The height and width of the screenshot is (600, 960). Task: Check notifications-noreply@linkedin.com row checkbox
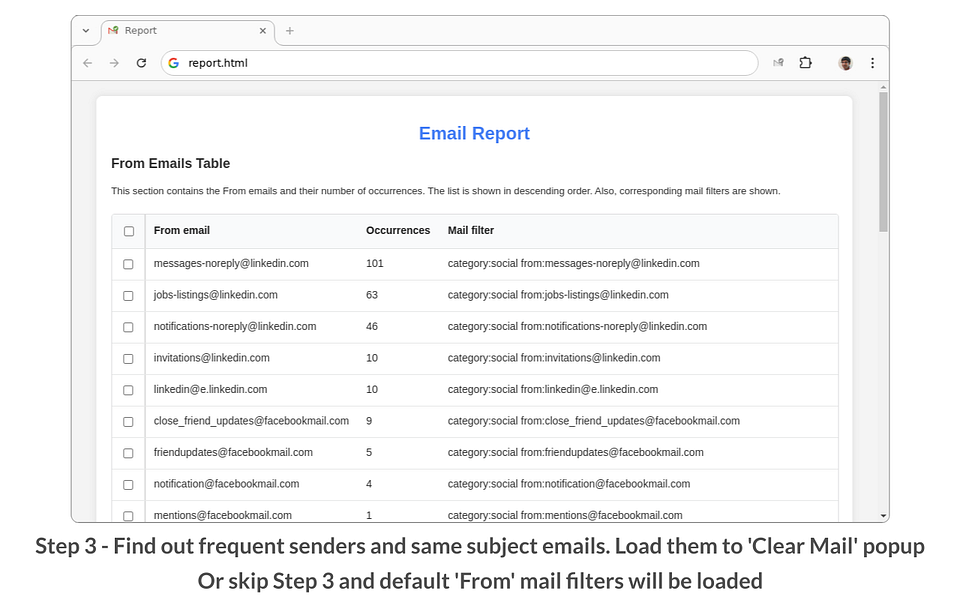[x=128, y=327]
